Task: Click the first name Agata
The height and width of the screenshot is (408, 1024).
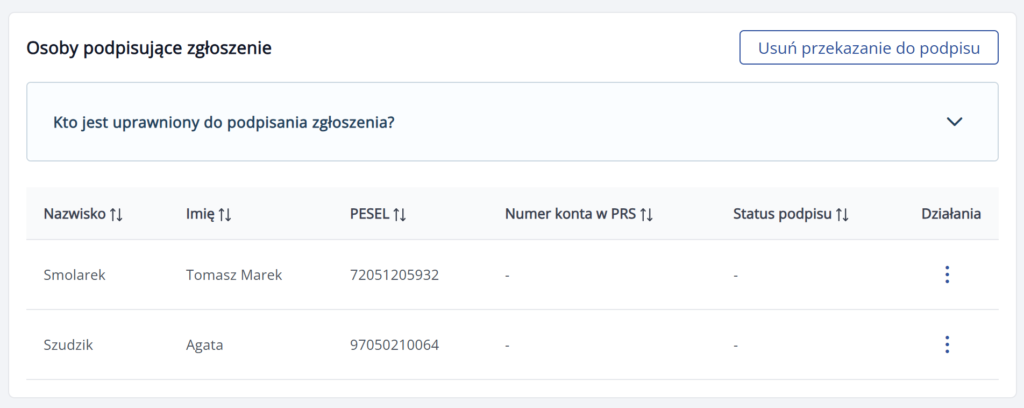Action: pos(204,345)
